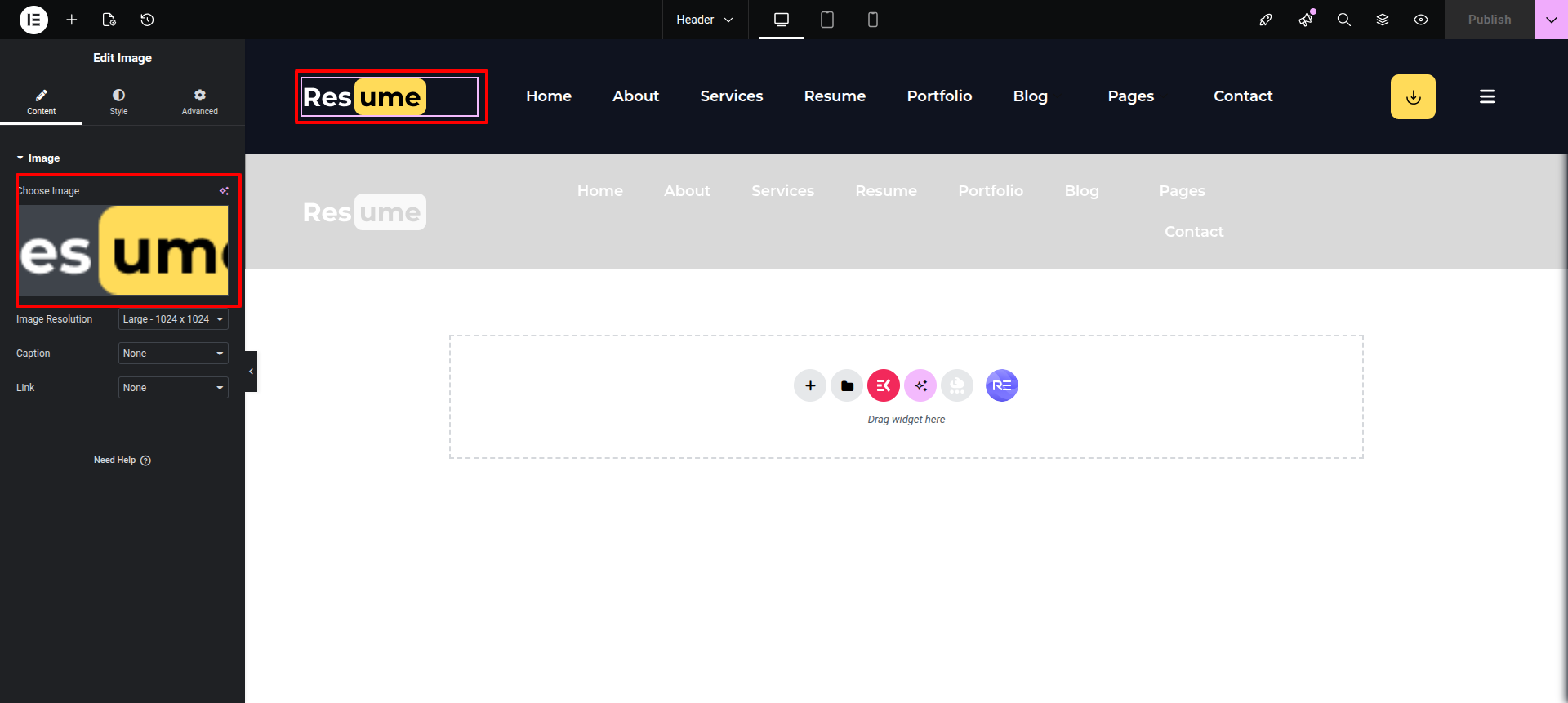Switch to tablet responsive view
Viewport: 1568px width, 703px height.
[827, 20]
